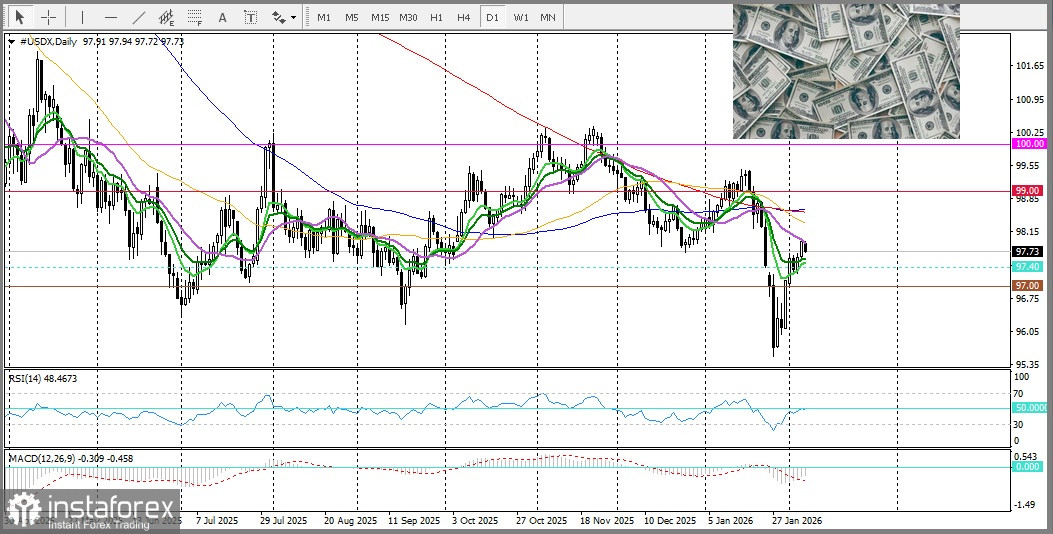This screenshot has height=534, width=1053.
Task: Click the magenta 100.00 price level label
Action: (1028, 144)
